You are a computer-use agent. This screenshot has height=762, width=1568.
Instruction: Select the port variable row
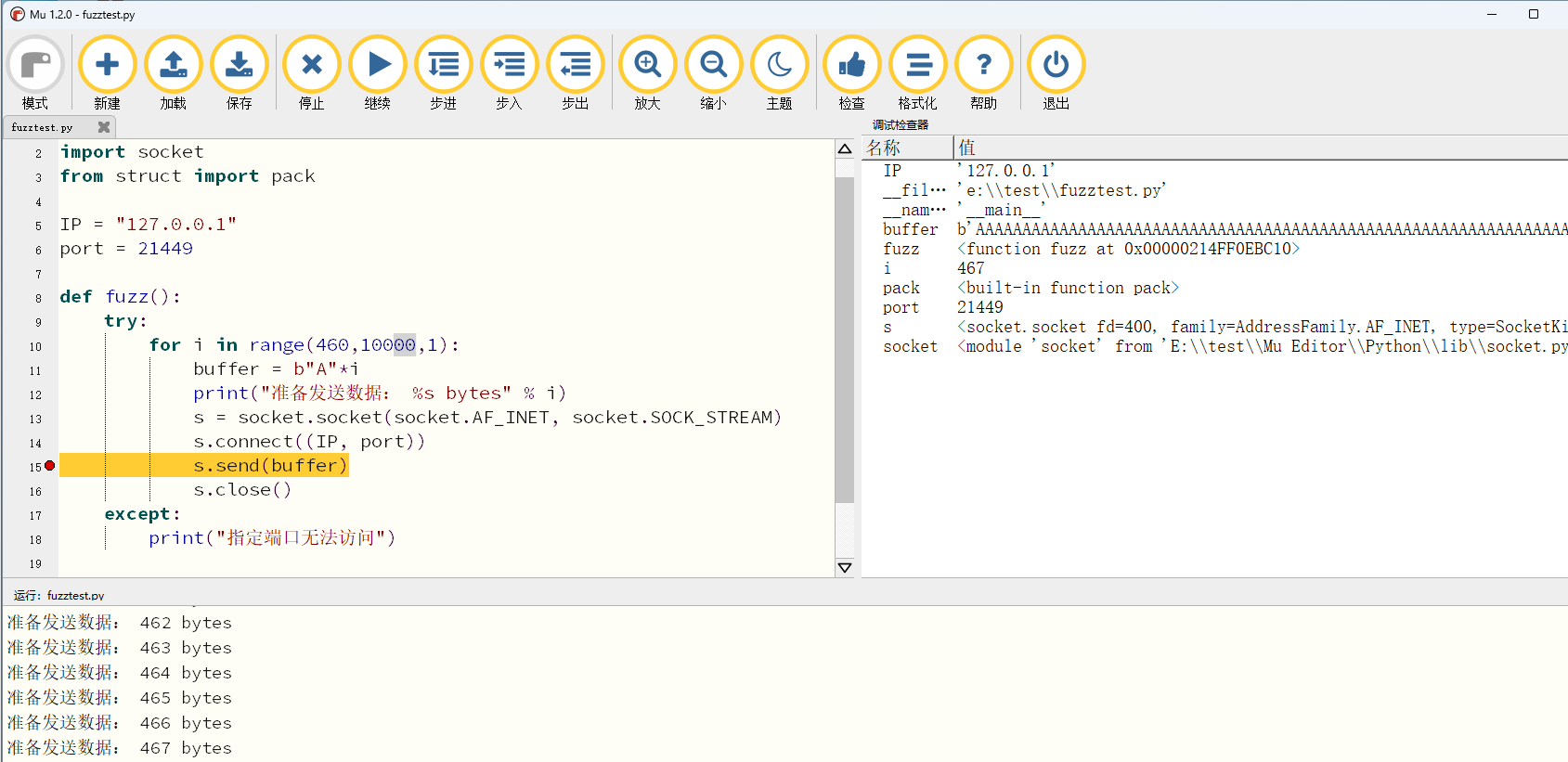(1215, 307)
